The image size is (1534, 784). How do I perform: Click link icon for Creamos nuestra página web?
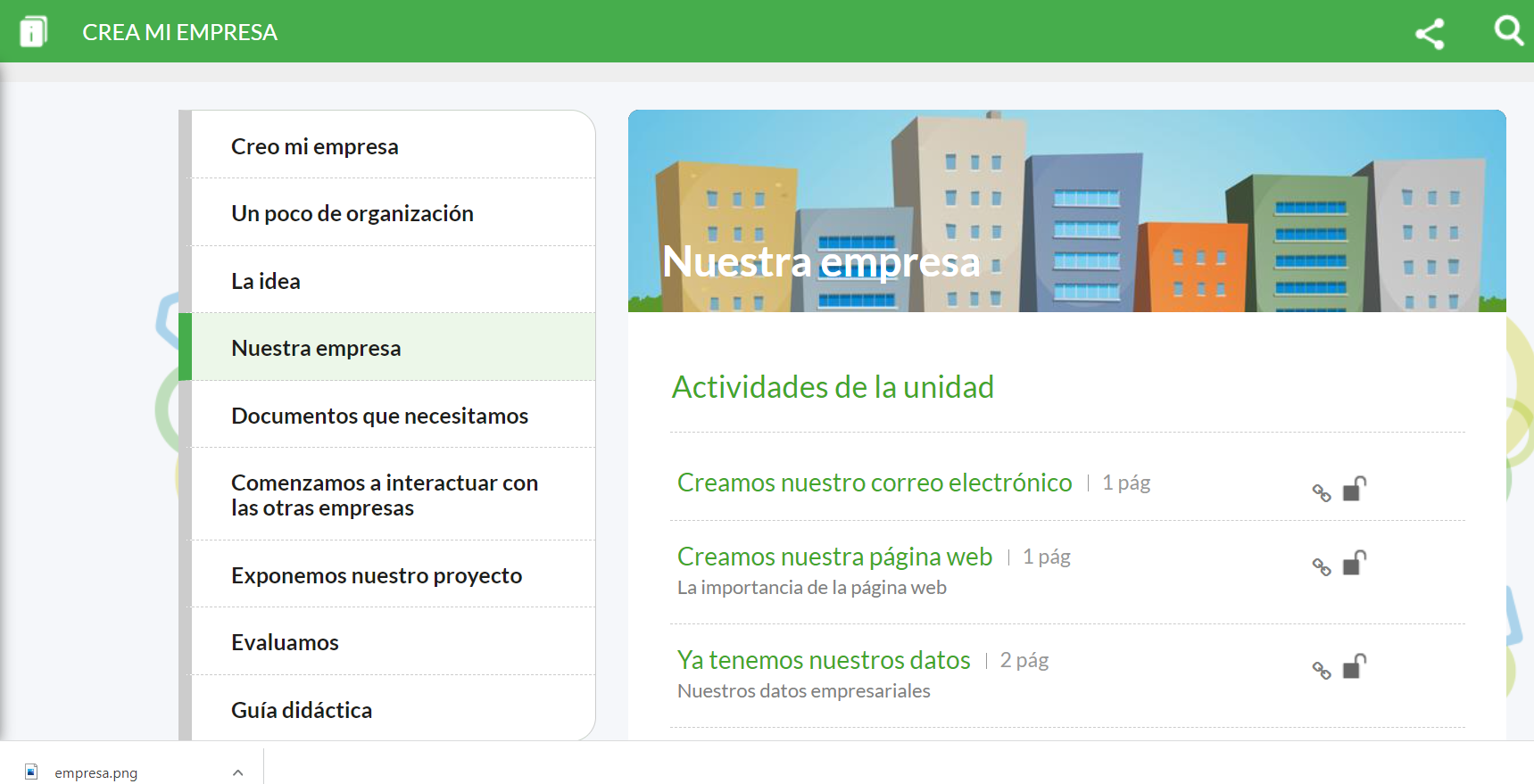click(1322, 566)
